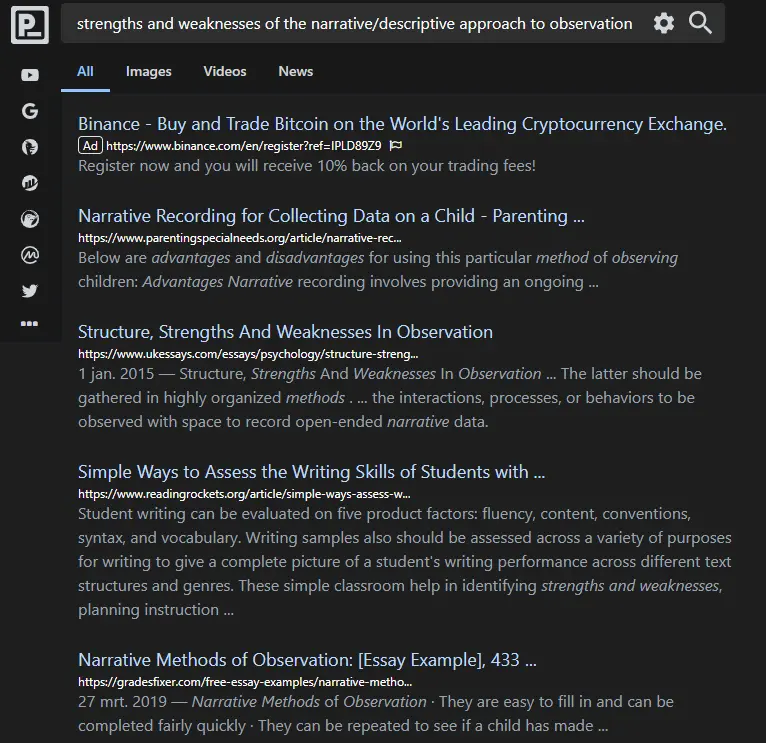Click snippet starting '1 jan. 2015 — Structure'
This screenshot has height=743, width=766.
(x=390, y=398)
